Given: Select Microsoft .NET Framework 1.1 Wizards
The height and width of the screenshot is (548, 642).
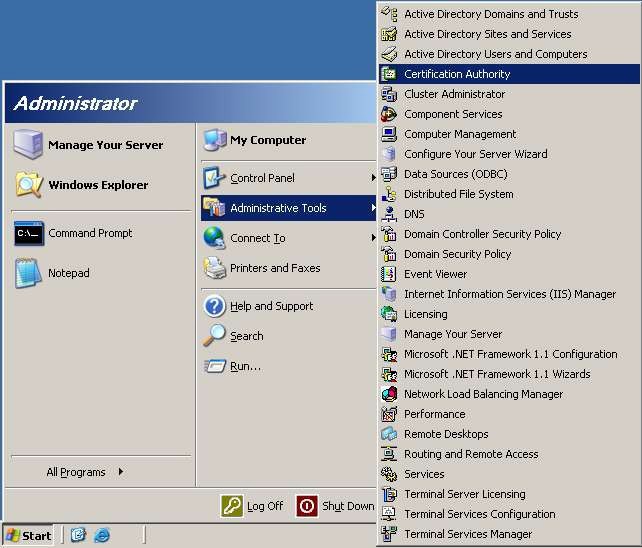Looking at the screenshot, I should [x=509, y=374].
